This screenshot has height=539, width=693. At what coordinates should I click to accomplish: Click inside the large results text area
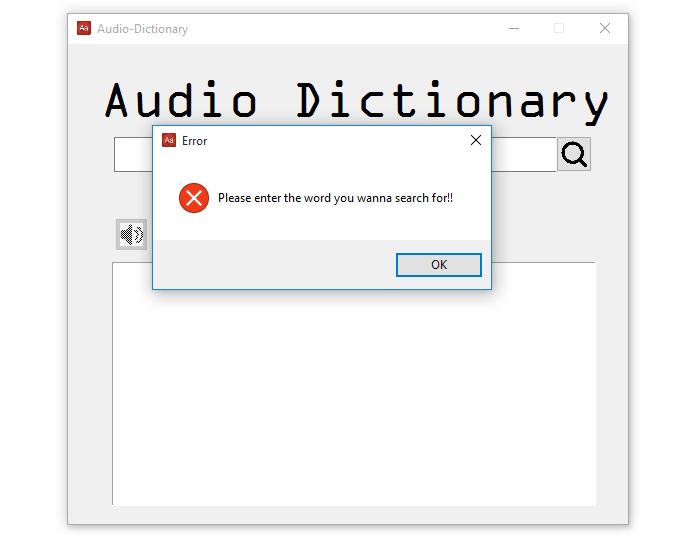pyautogui.click(x=350, y=400)
